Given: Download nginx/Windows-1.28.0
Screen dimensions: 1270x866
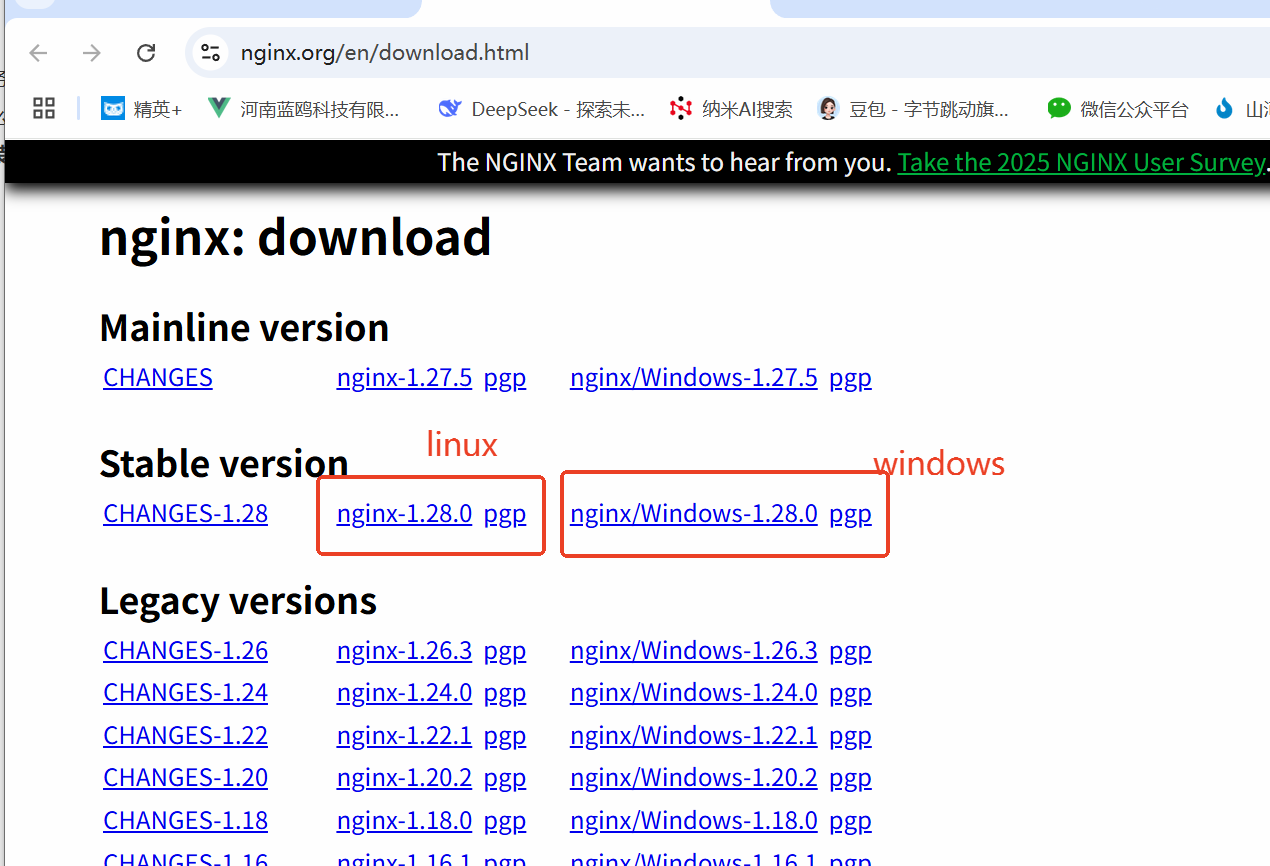Looking at the screenshot, I should pos(694,514).
